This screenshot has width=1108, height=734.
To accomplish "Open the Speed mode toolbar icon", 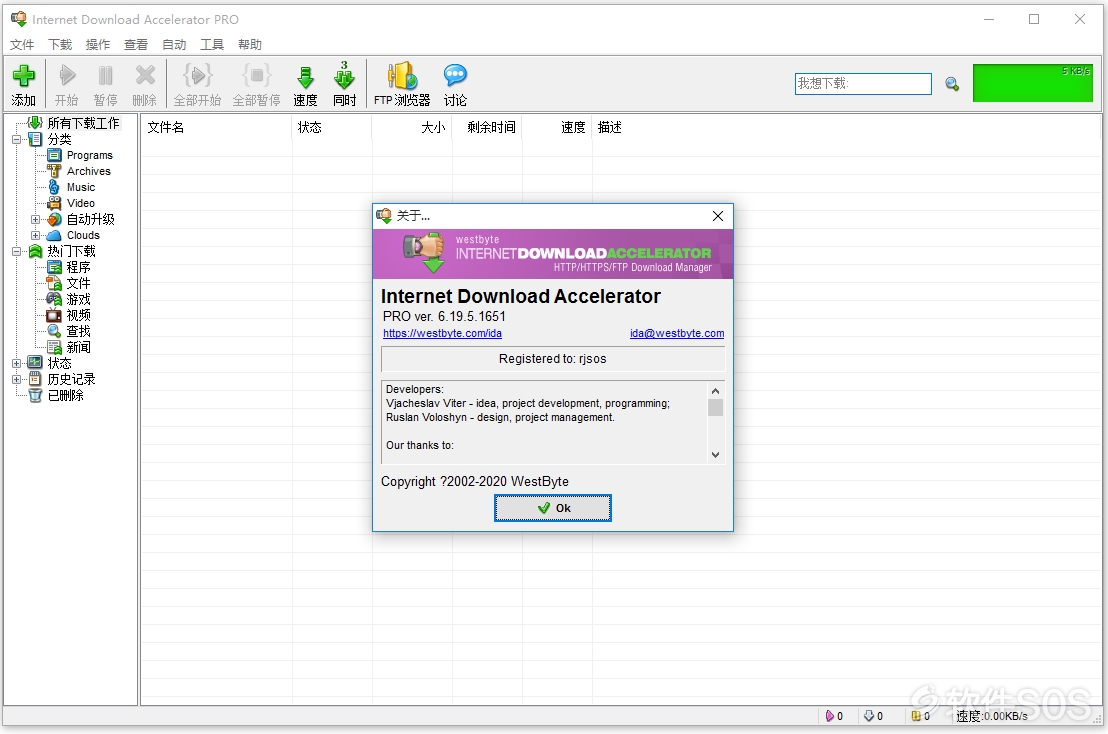I will (x=305, y=76).
